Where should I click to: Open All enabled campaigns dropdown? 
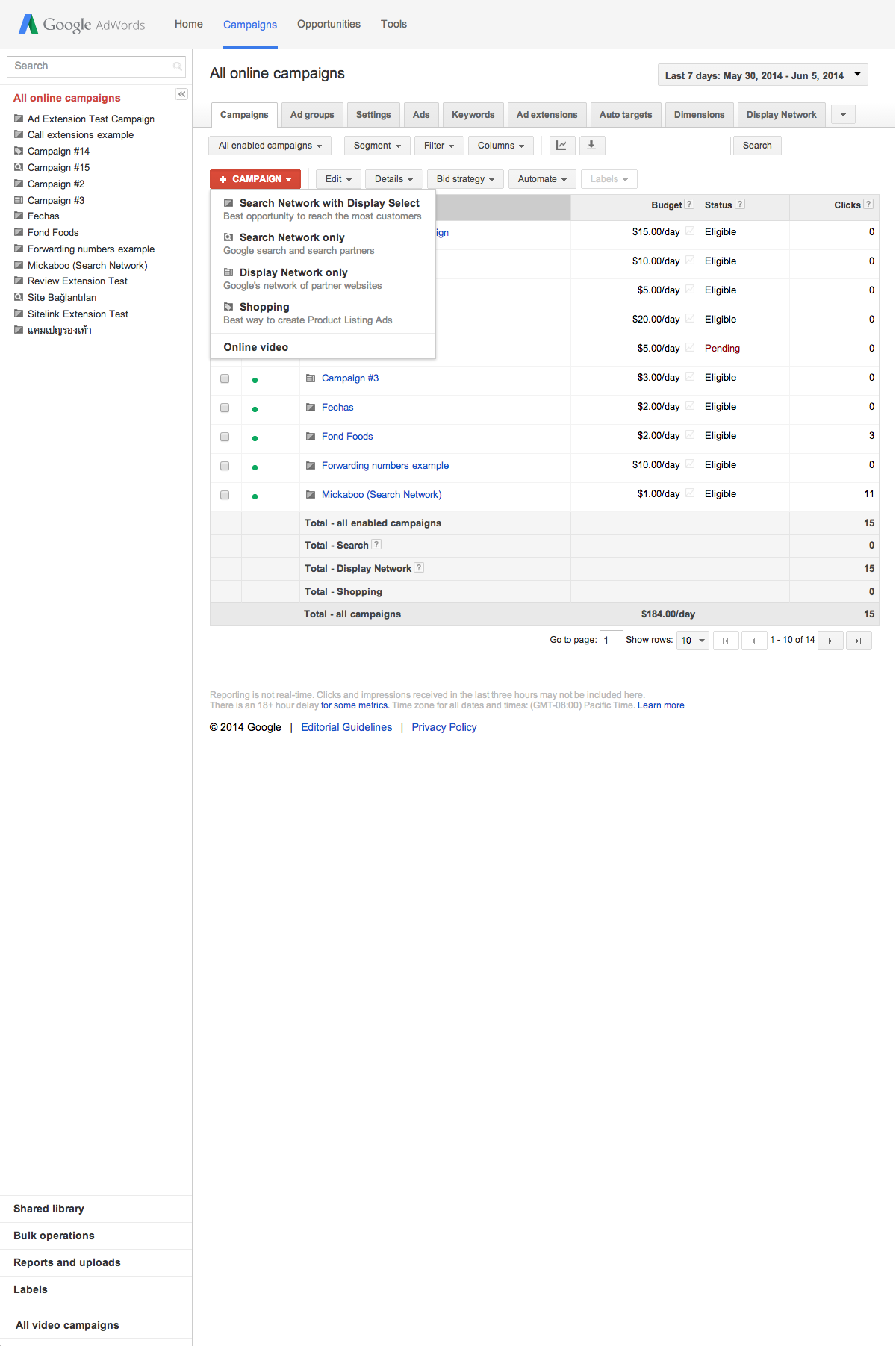click(x=270, y=146)
